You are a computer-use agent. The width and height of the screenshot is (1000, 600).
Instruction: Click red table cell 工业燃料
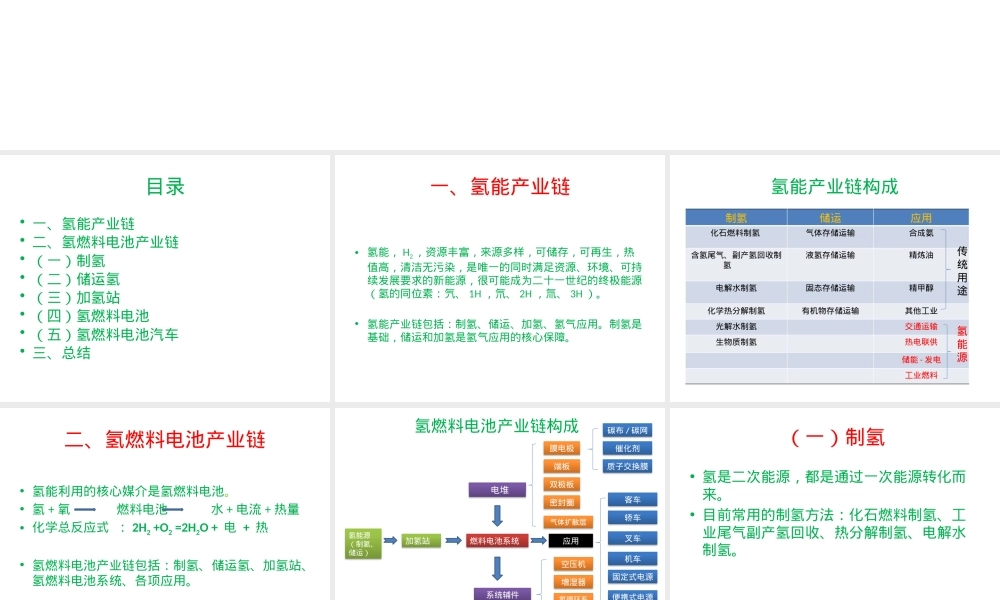921,376
